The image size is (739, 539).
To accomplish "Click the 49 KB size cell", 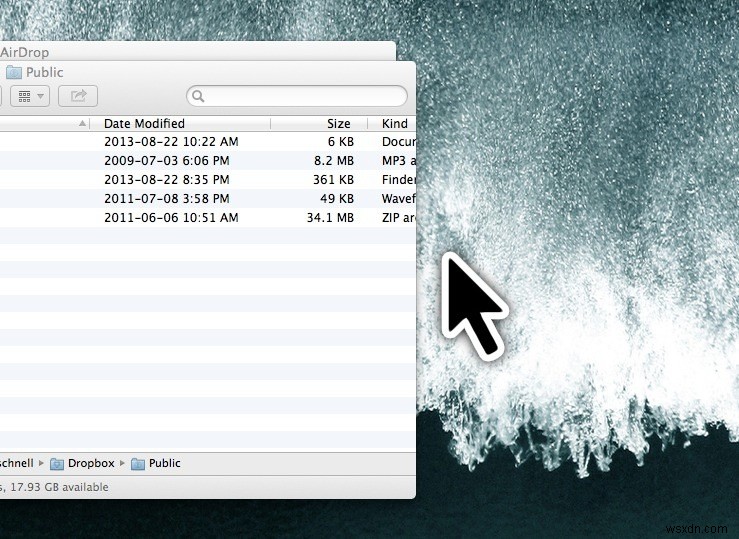I will coord(337,198).
